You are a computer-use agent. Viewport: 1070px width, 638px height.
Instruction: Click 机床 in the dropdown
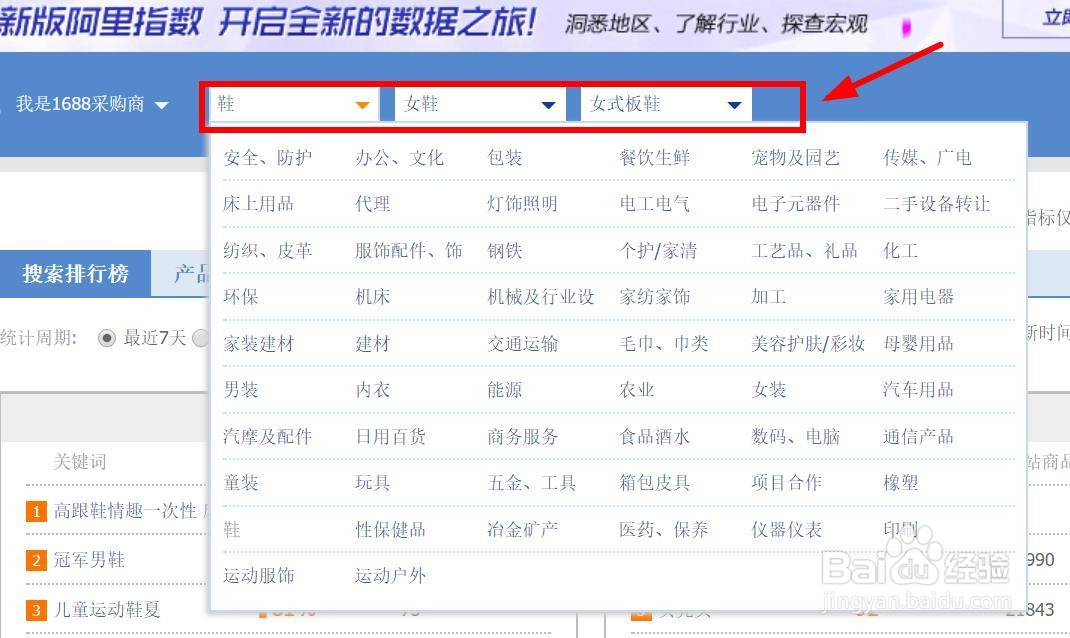[x=373, y=297]
